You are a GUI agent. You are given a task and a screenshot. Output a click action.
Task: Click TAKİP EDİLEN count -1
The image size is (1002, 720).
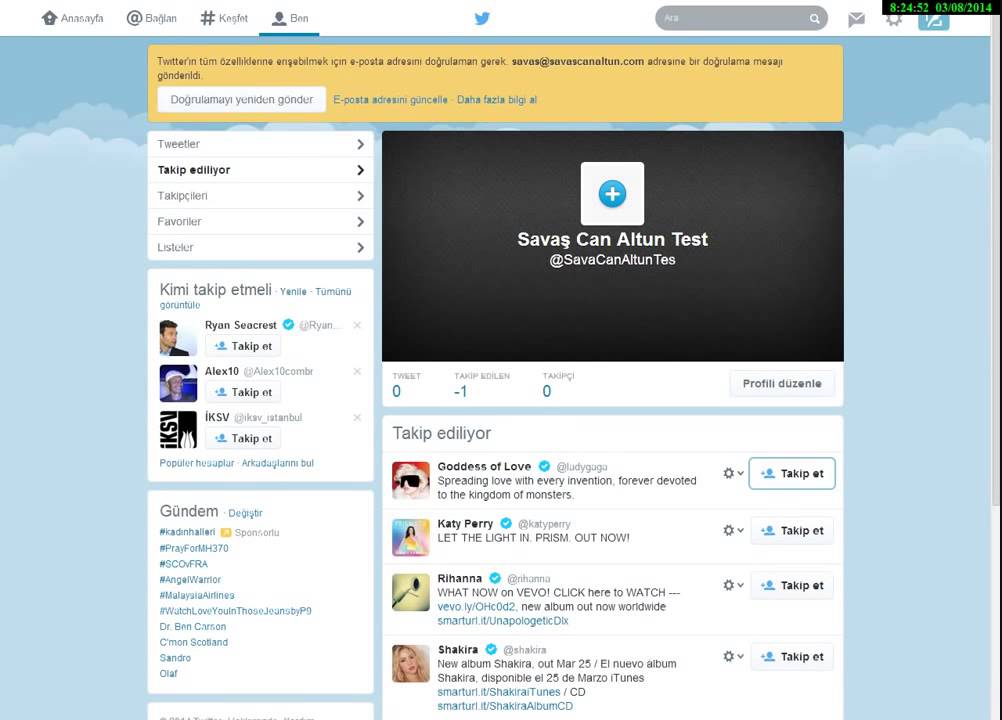coord(460,392)
